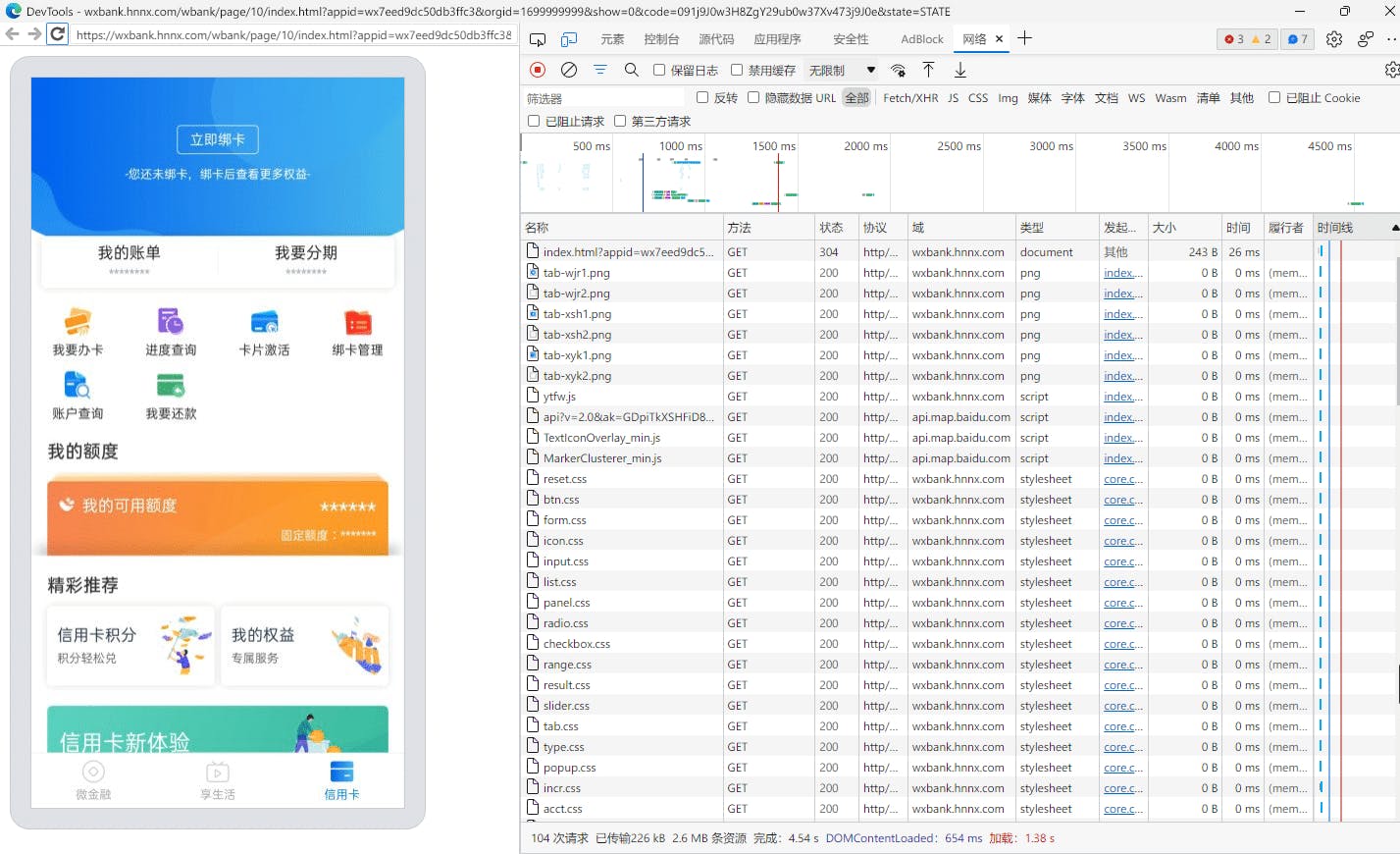Image resolution: width=1400 pixels, height=854 pixels.
Task: Open 我要还款 icon
Action: (x=171, y=397)
